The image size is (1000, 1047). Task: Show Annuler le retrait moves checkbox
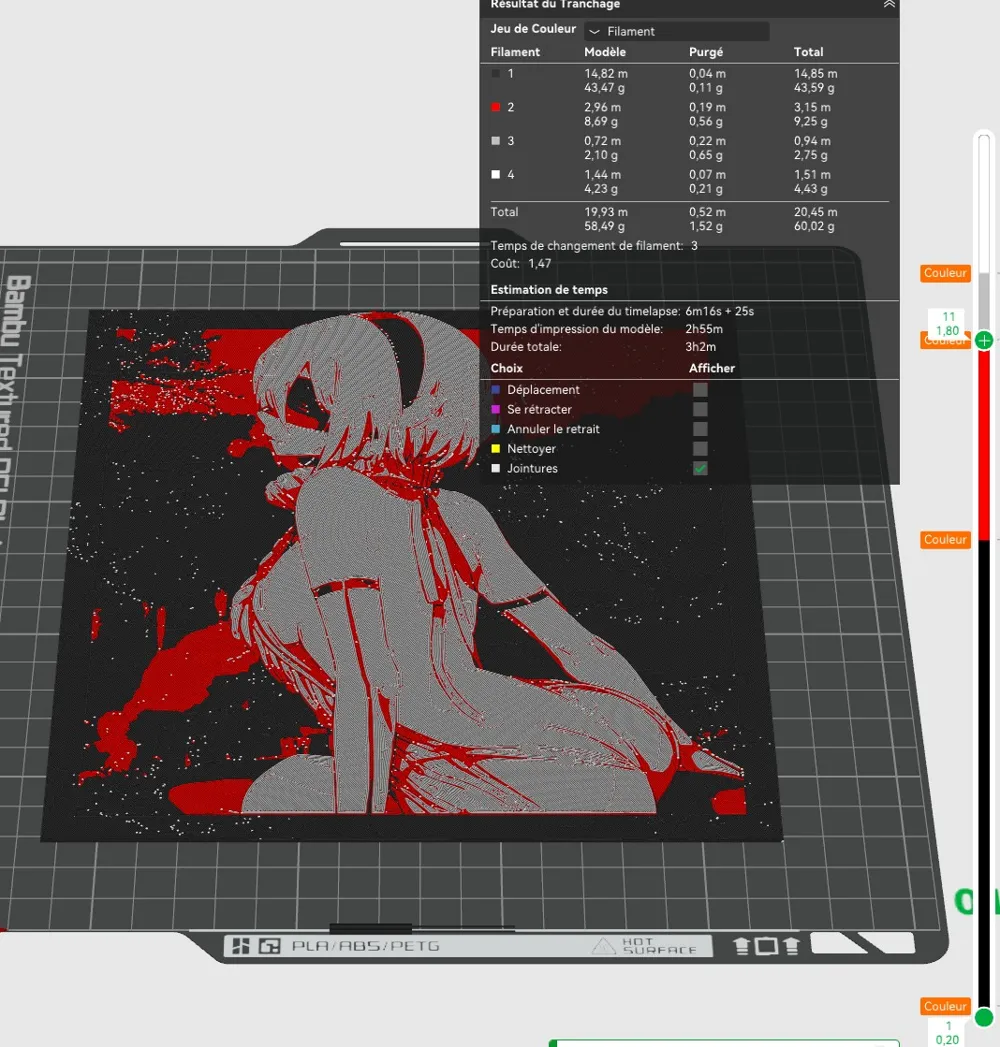[700, 429]
